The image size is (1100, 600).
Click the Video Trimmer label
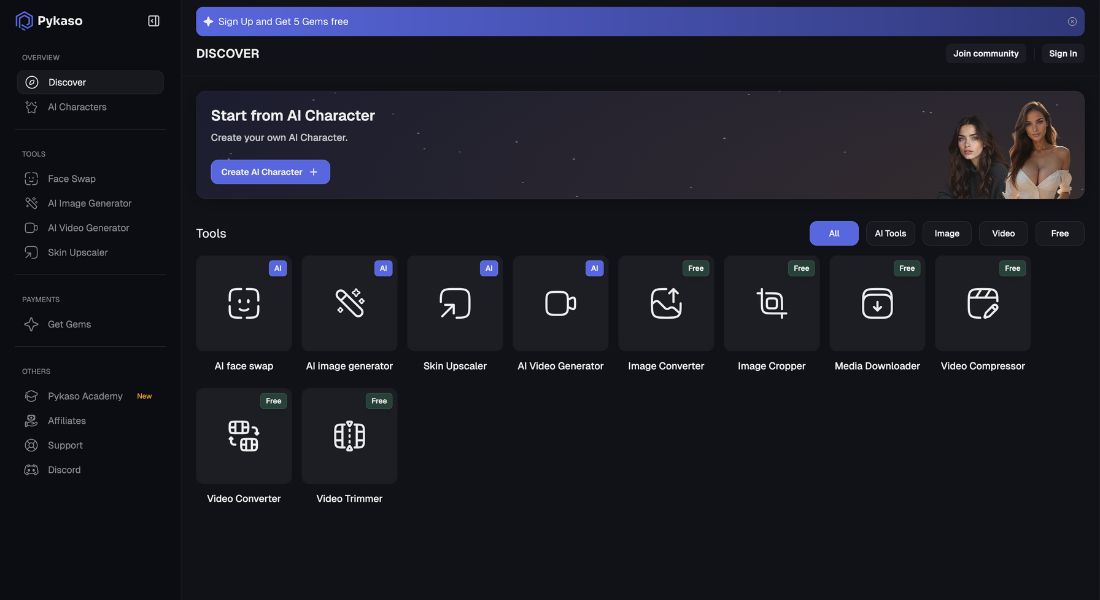tap(349, 498)
